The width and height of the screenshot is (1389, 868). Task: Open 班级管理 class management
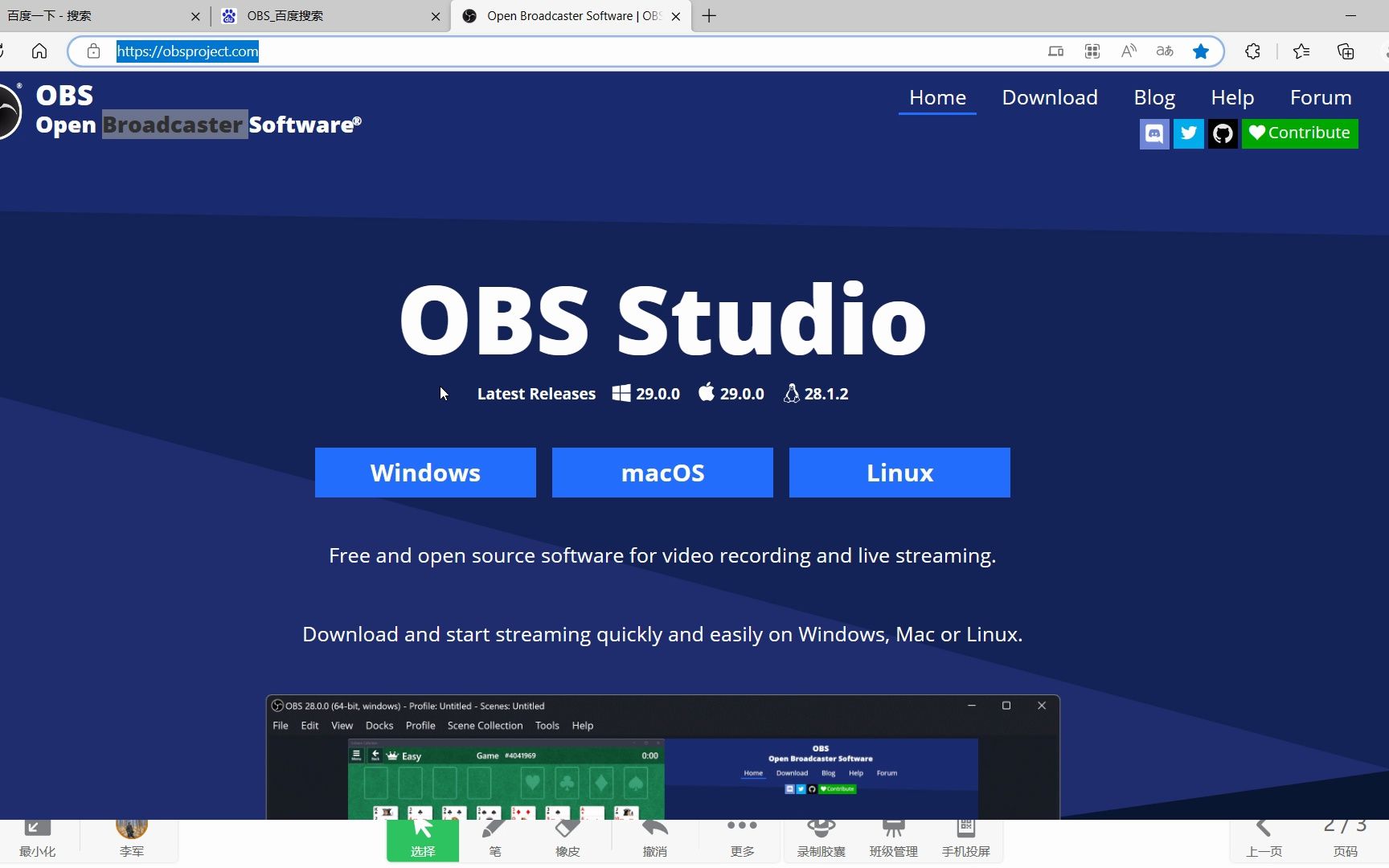(892, 840)
